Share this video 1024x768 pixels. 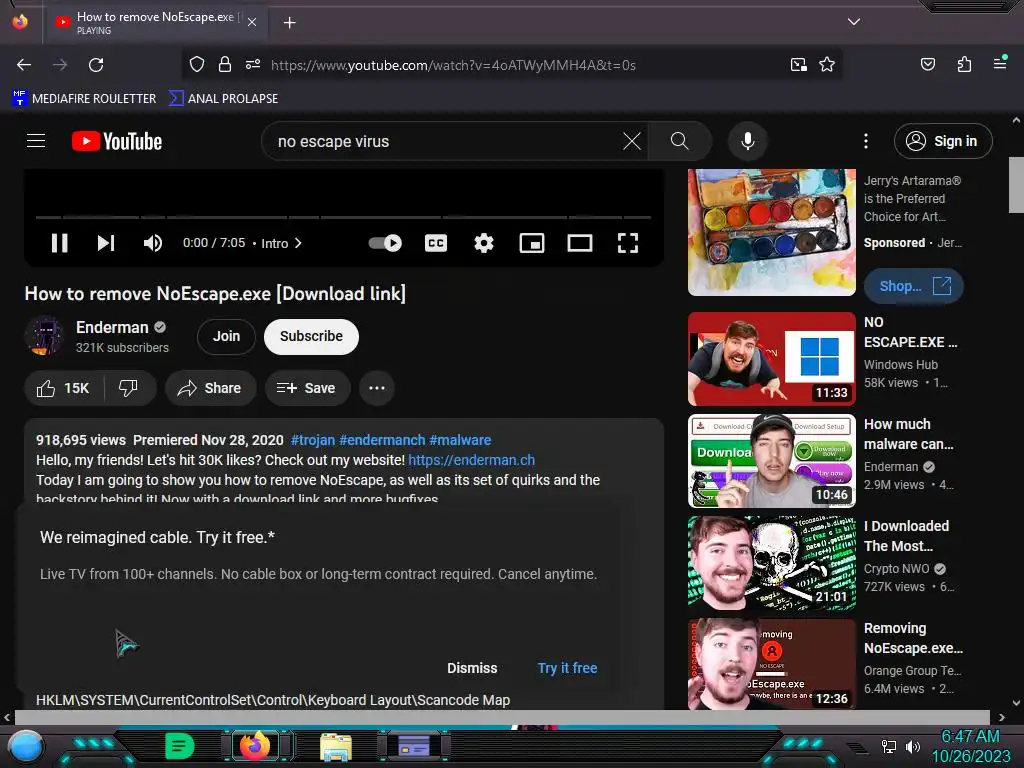(210, 388)
